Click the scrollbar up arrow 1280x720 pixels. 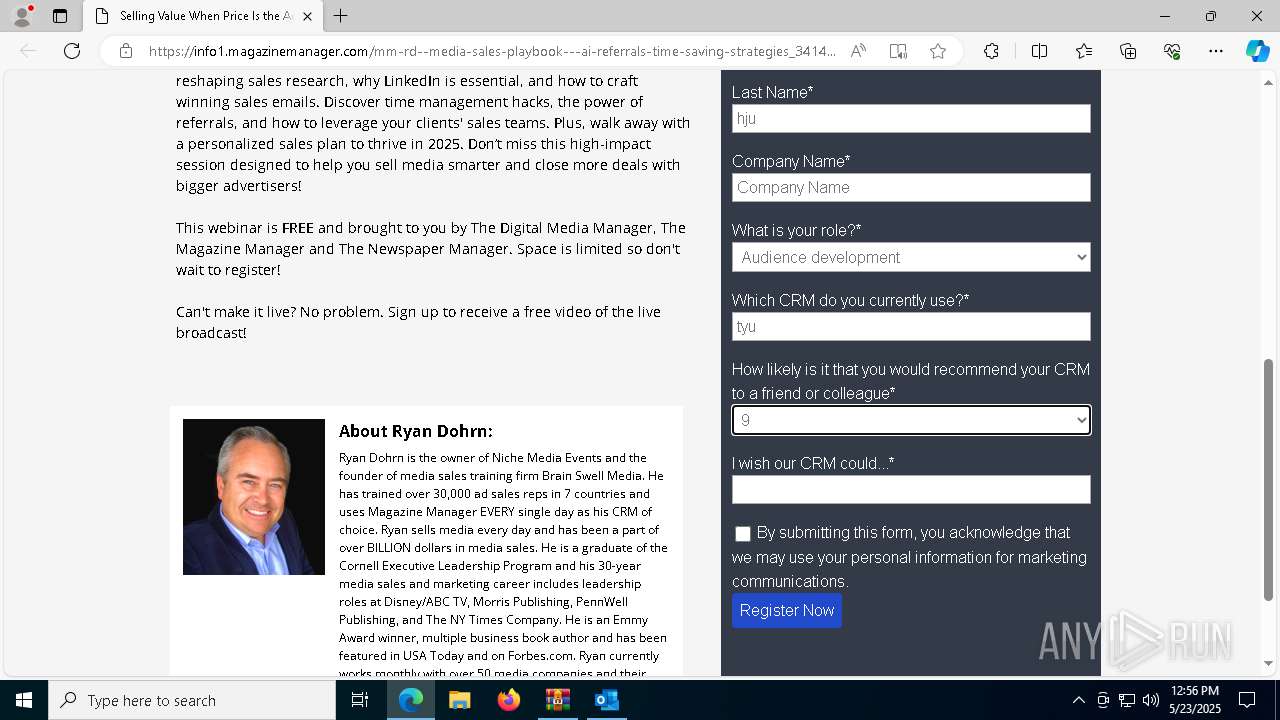[x=1269, y=81]
